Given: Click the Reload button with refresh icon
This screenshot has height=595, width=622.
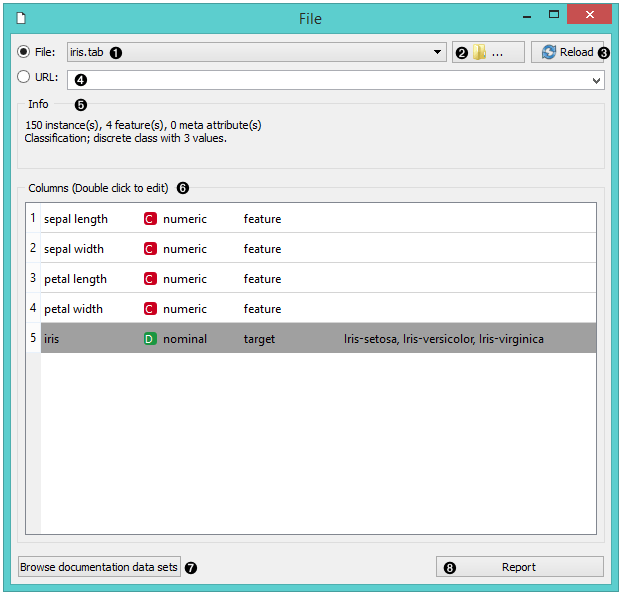Looking at the screenshot, I should 567,52.
